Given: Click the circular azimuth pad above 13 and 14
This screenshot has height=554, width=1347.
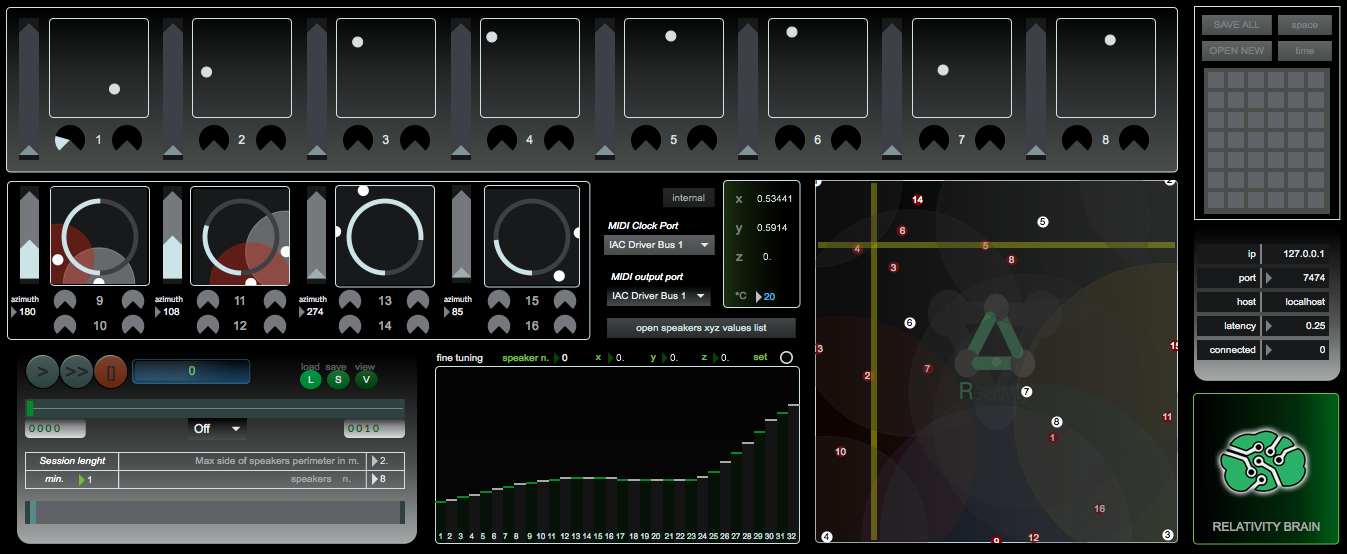Looking at the screenshot, I should [x=385, y=235].
